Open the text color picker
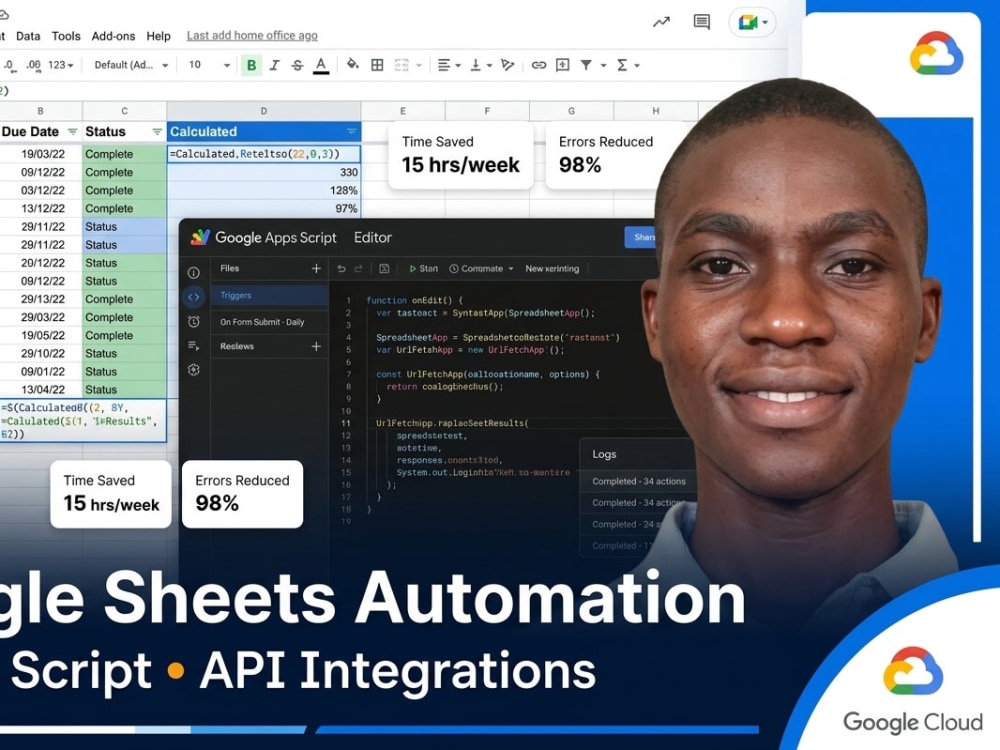 (321, 65)
